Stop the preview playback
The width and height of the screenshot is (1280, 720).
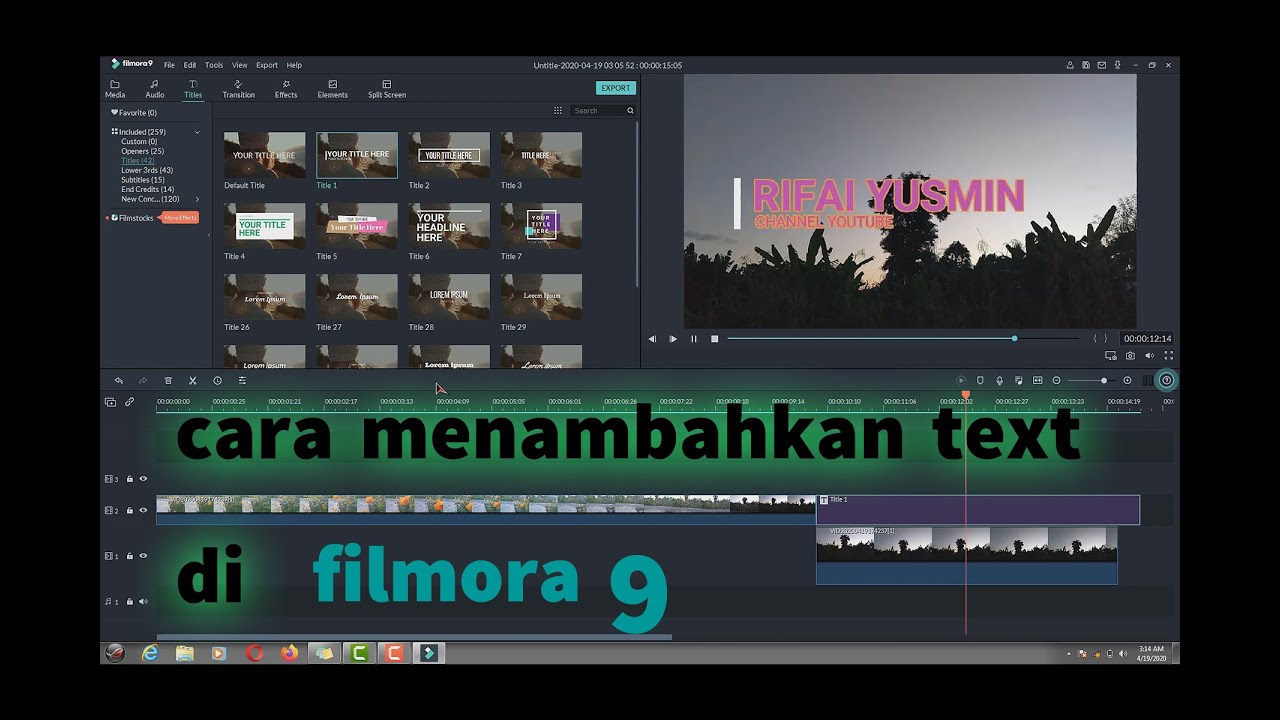coord(715,339)
